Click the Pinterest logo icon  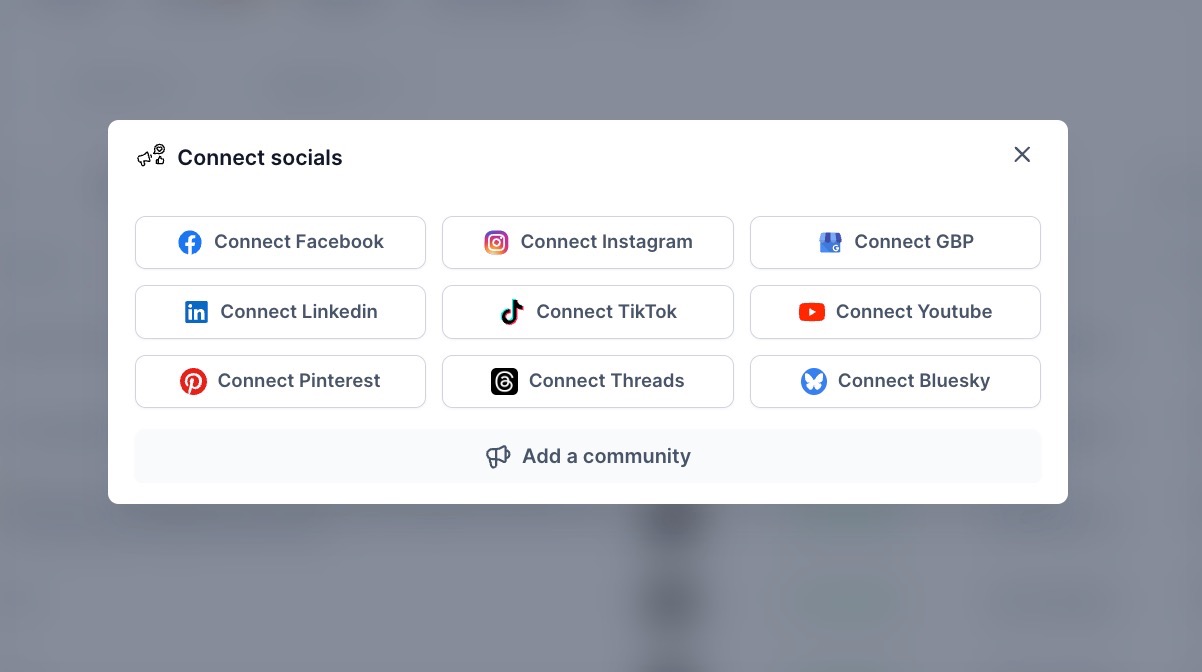(193, 381)
